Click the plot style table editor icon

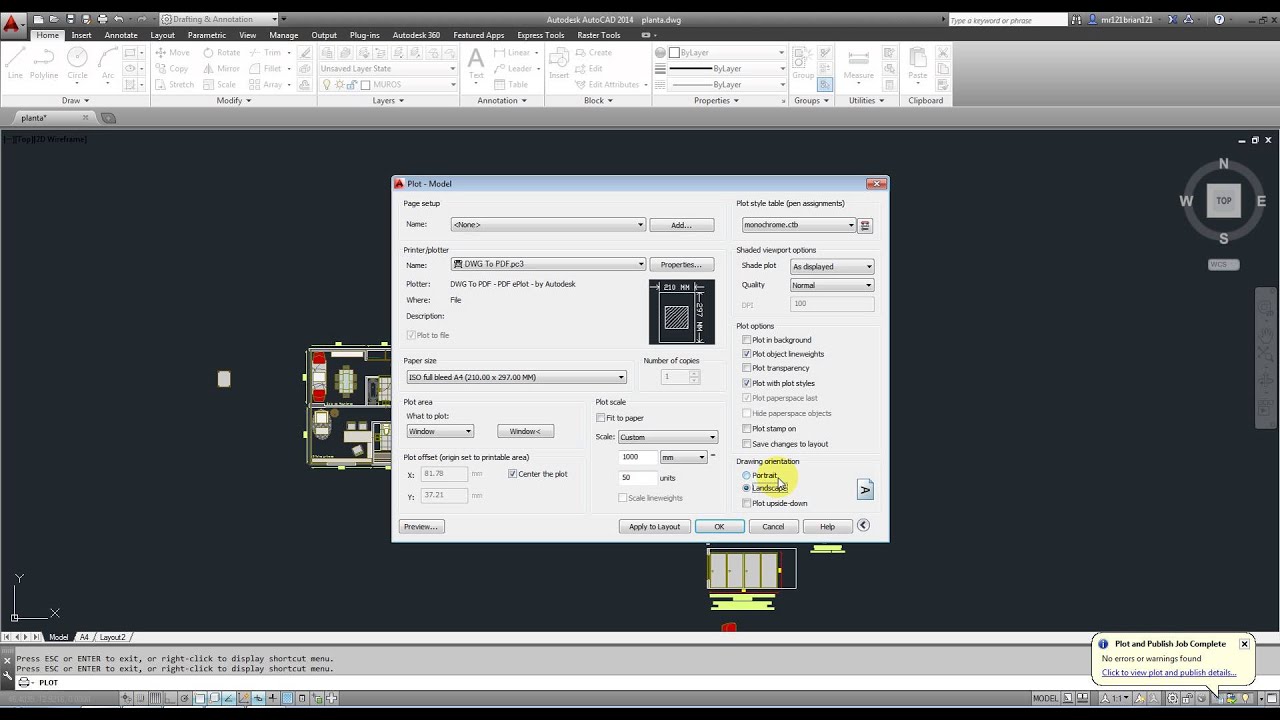point(866,225)
